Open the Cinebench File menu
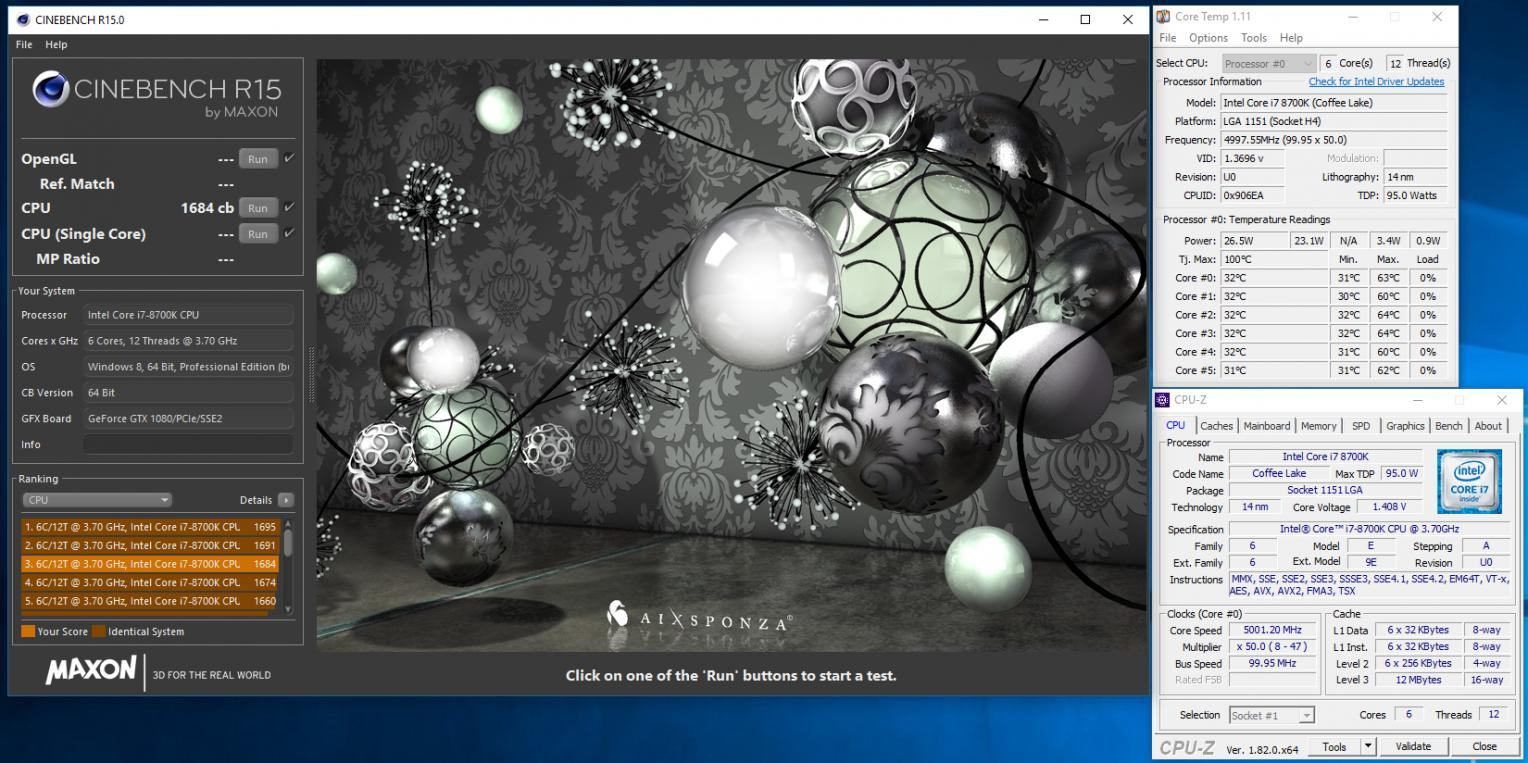The height and width of the screenshot is (763, 1528). 24,44
